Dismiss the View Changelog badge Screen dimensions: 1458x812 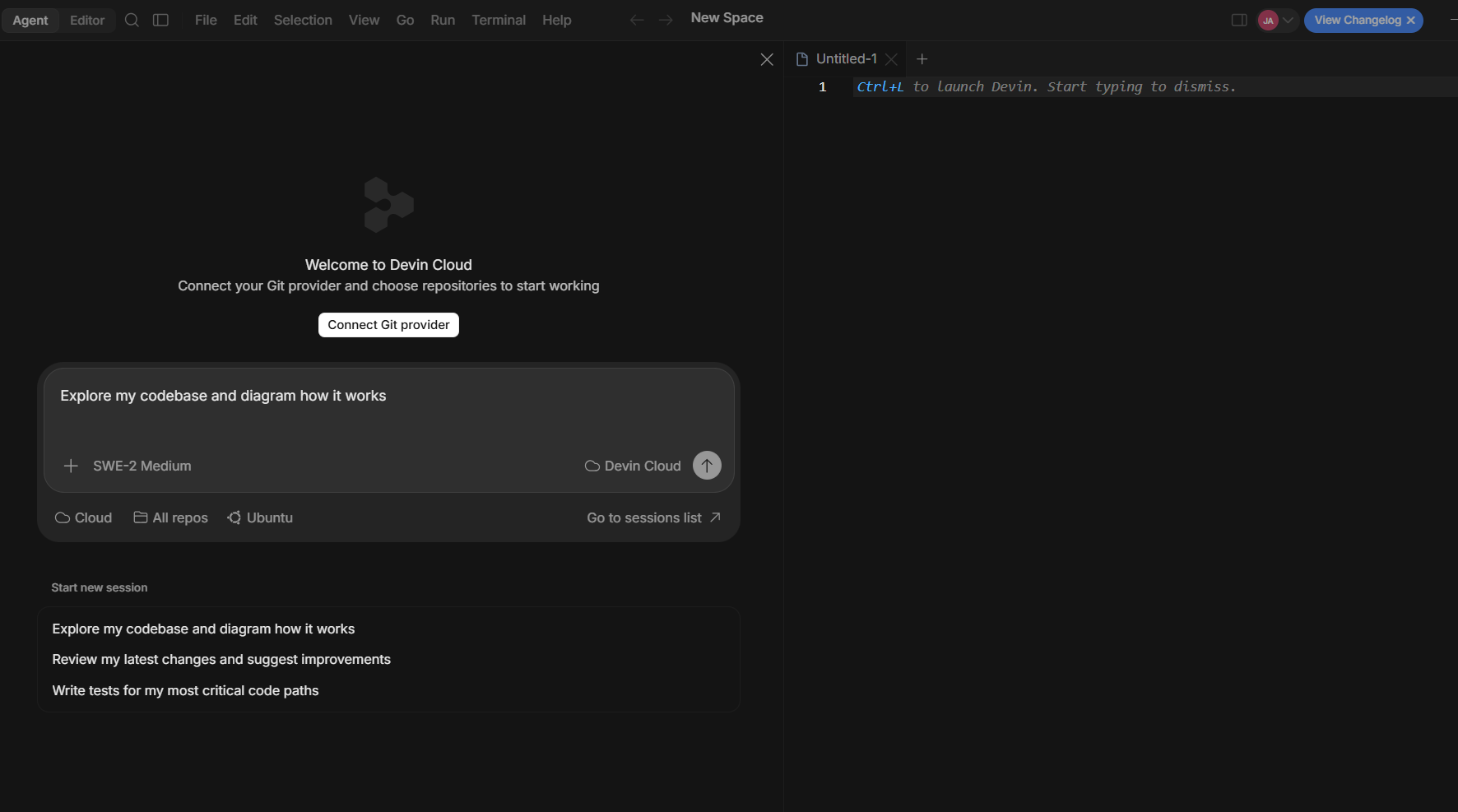pos(1411,21)
